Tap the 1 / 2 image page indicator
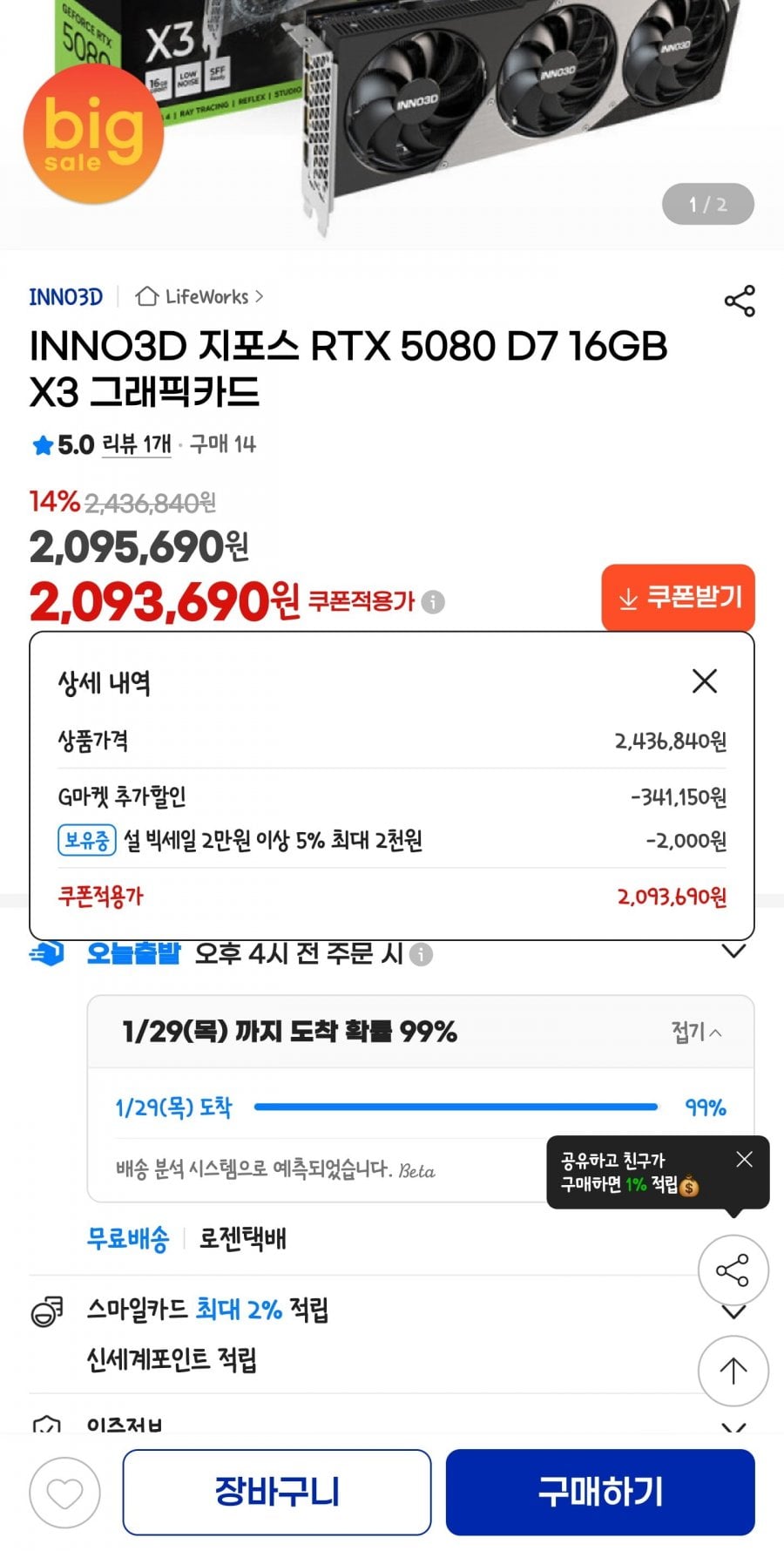 pyautogui.click(x=707, y=205)
